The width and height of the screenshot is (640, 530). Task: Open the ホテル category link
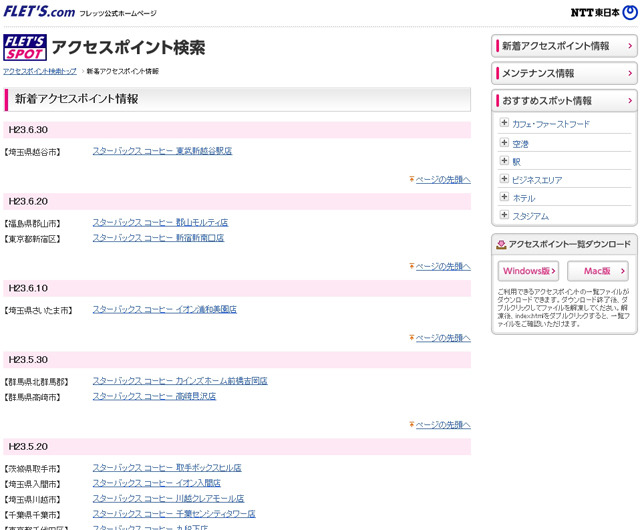pyautogui.click(x=524, y=198)
